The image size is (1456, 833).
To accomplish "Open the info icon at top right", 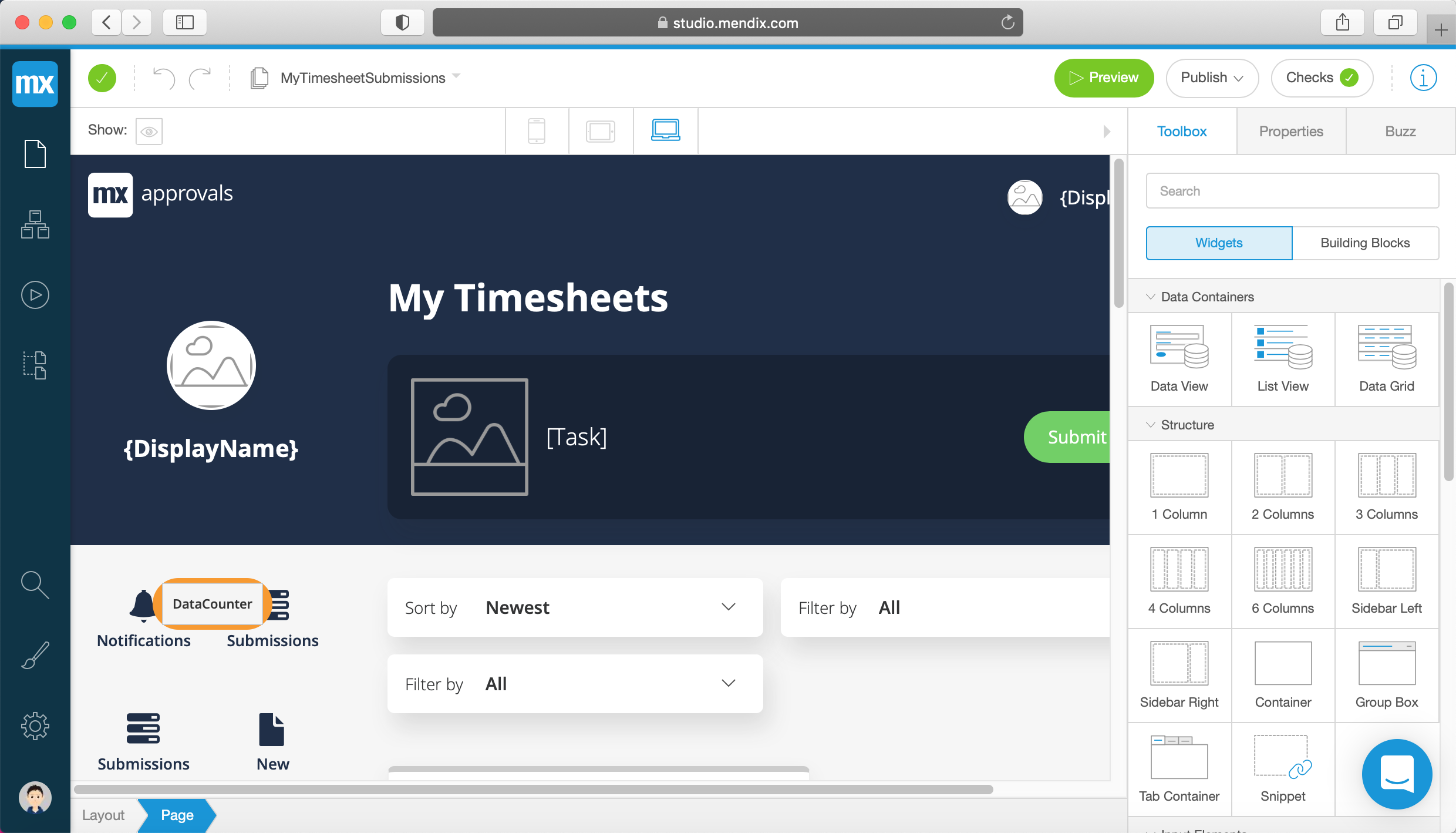I will pos(1423,78).
